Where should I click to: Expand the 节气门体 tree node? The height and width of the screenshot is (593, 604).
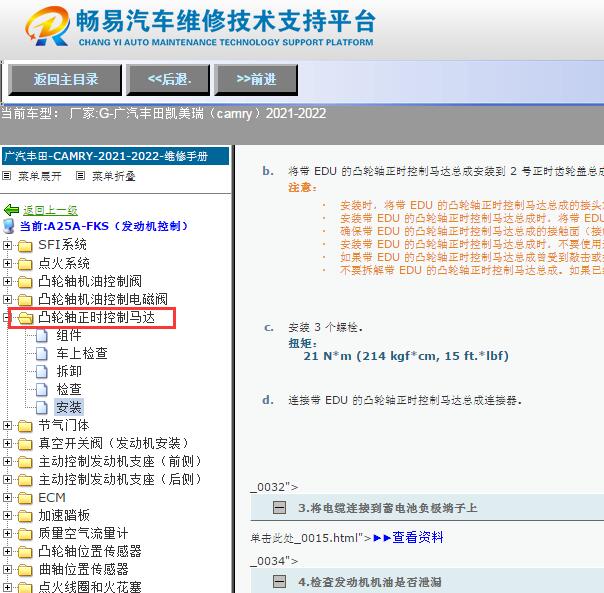7,425
